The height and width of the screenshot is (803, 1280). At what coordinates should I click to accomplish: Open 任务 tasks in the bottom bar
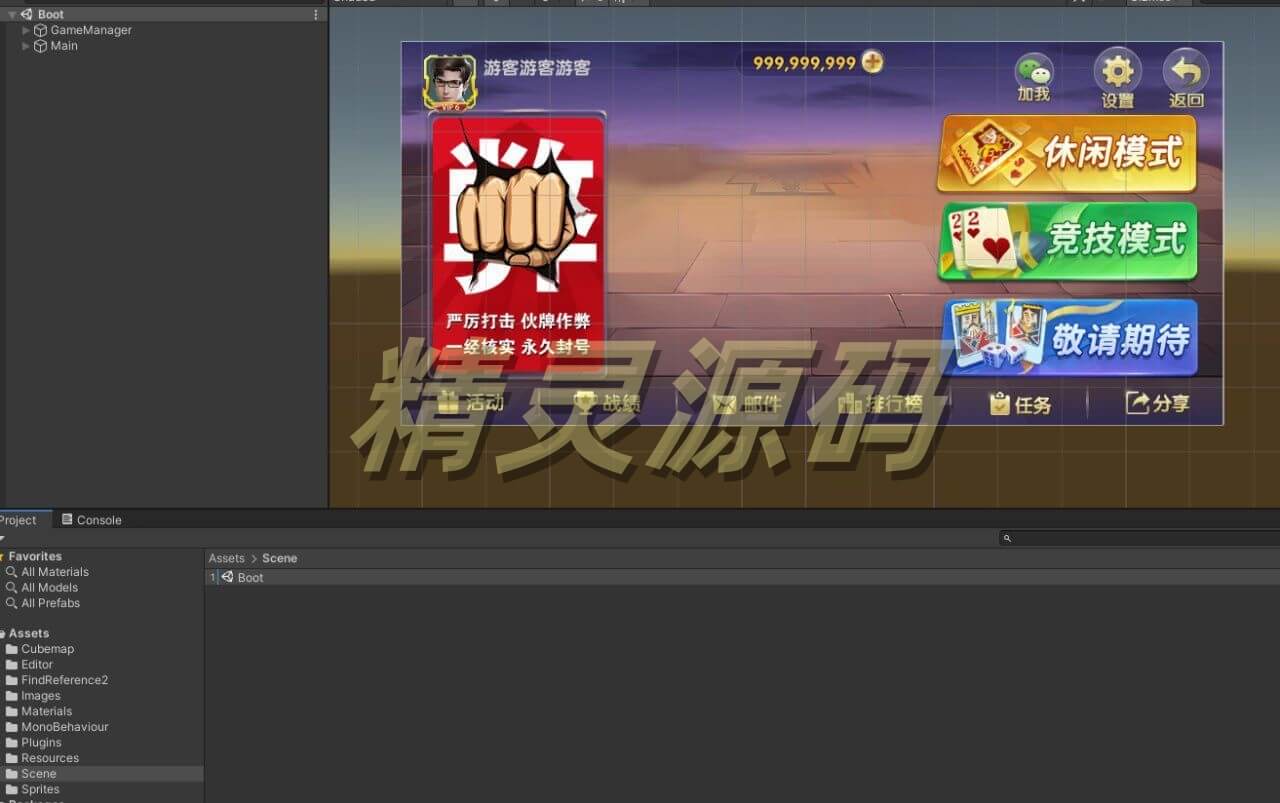[1020, 403]
